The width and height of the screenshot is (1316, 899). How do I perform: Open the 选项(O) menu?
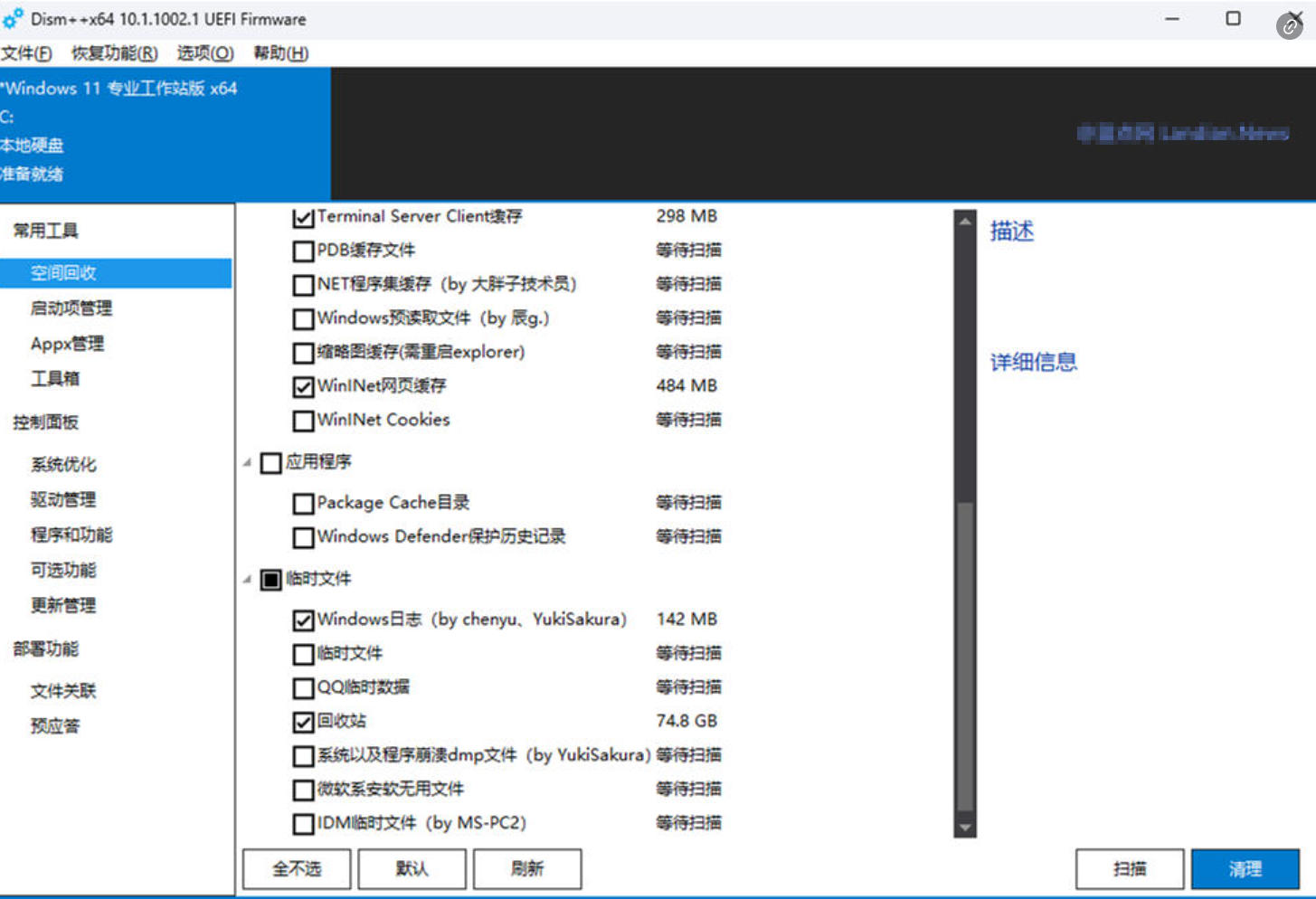point(204,53)
